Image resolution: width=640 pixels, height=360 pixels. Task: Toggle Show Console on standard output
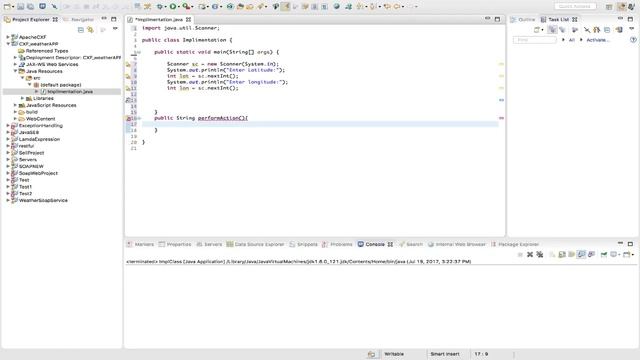pos(581,254)
